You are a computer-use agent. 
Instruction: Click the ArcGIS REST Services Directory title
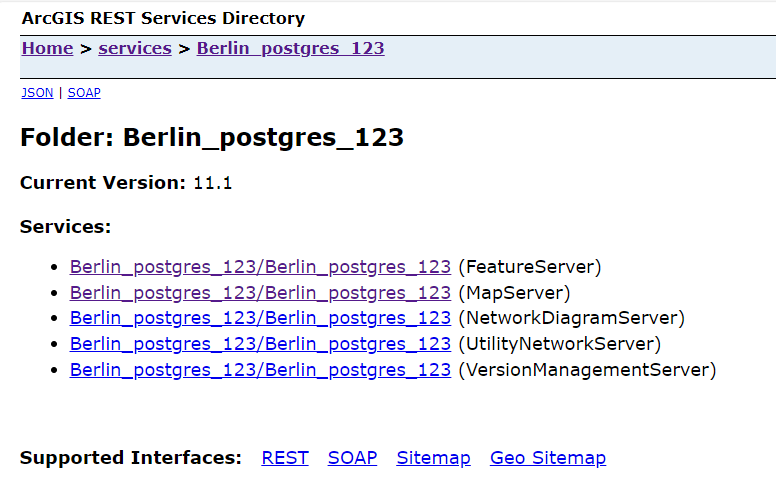click(x=163, y=18)
